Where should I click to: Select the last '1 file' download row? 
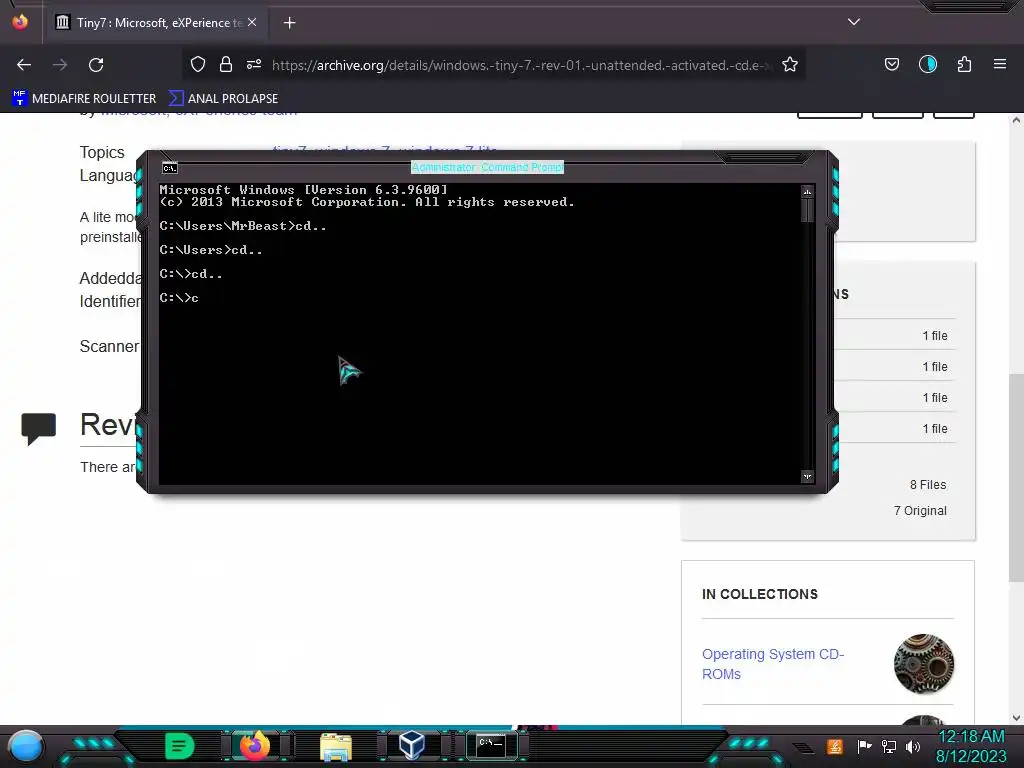935,428
